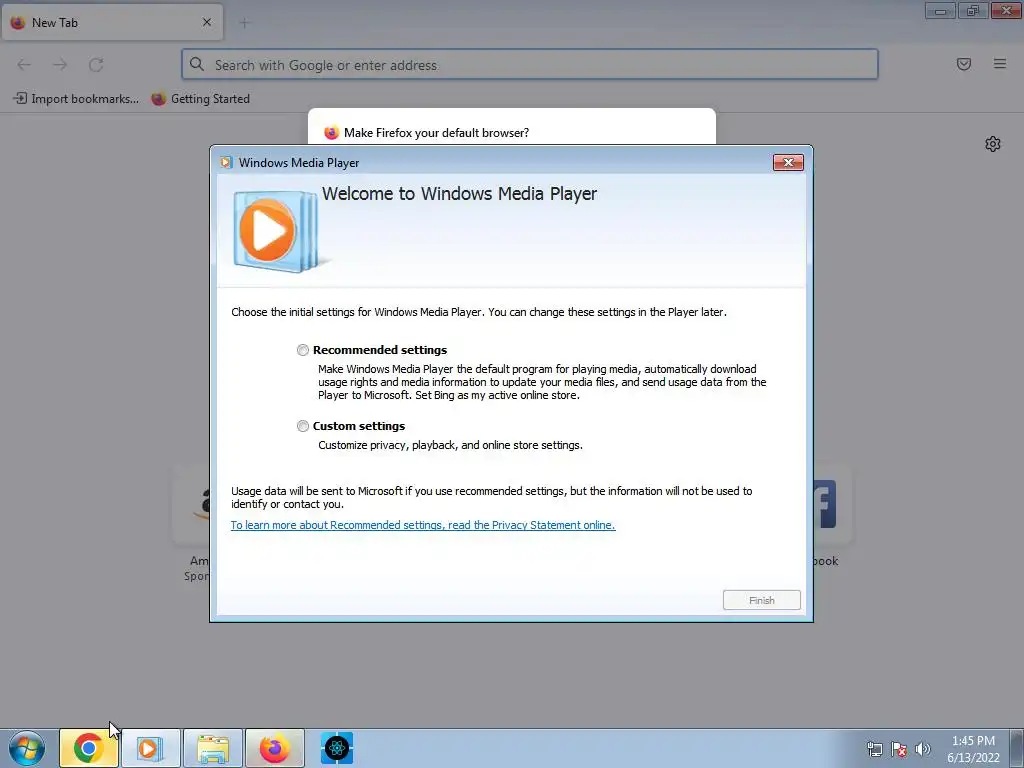Click the volume speaker icon in tray
This screenshot has width=1024, height=768.
(922, 749)
